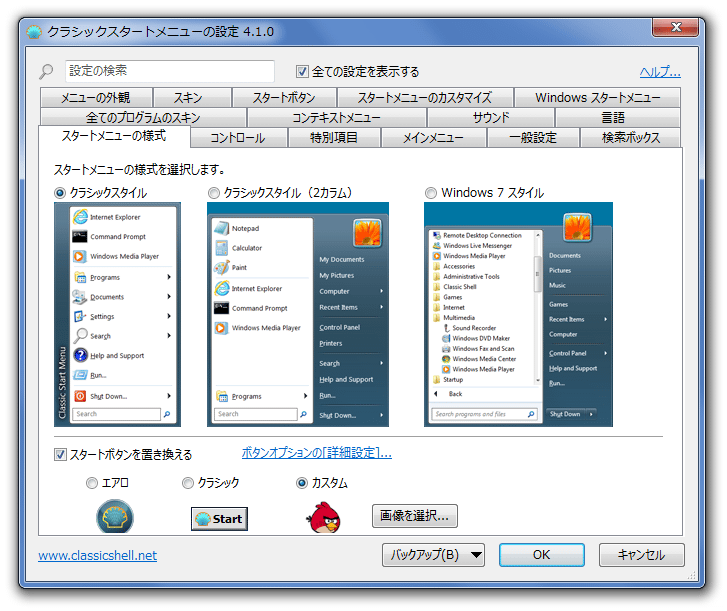Select the Windows 7 スタイル radio button
727x611 pixels.
coord(431,193)
